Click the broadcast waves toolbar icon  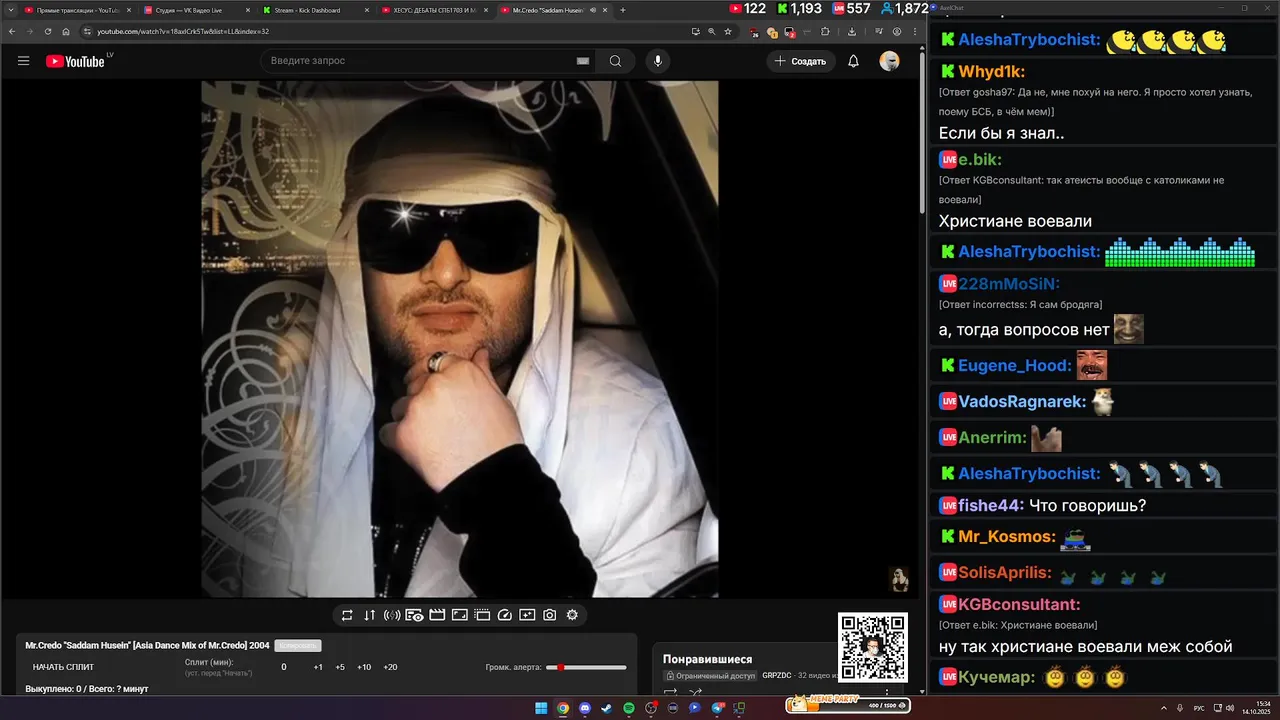(392, 615)
